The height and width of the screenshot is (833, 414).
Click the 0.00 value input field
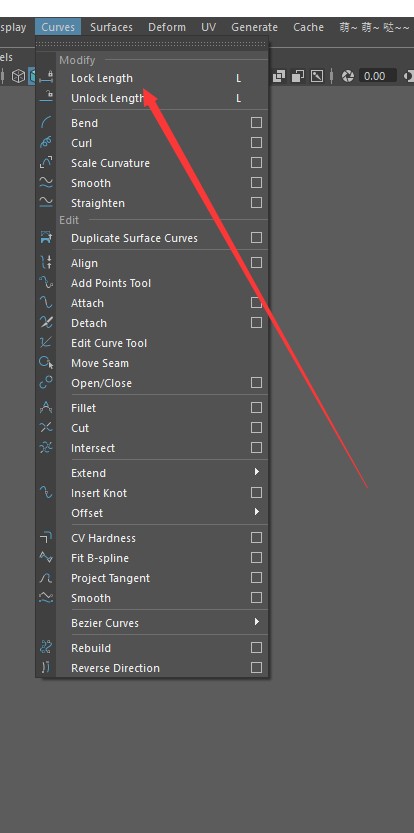pos(377,76)
